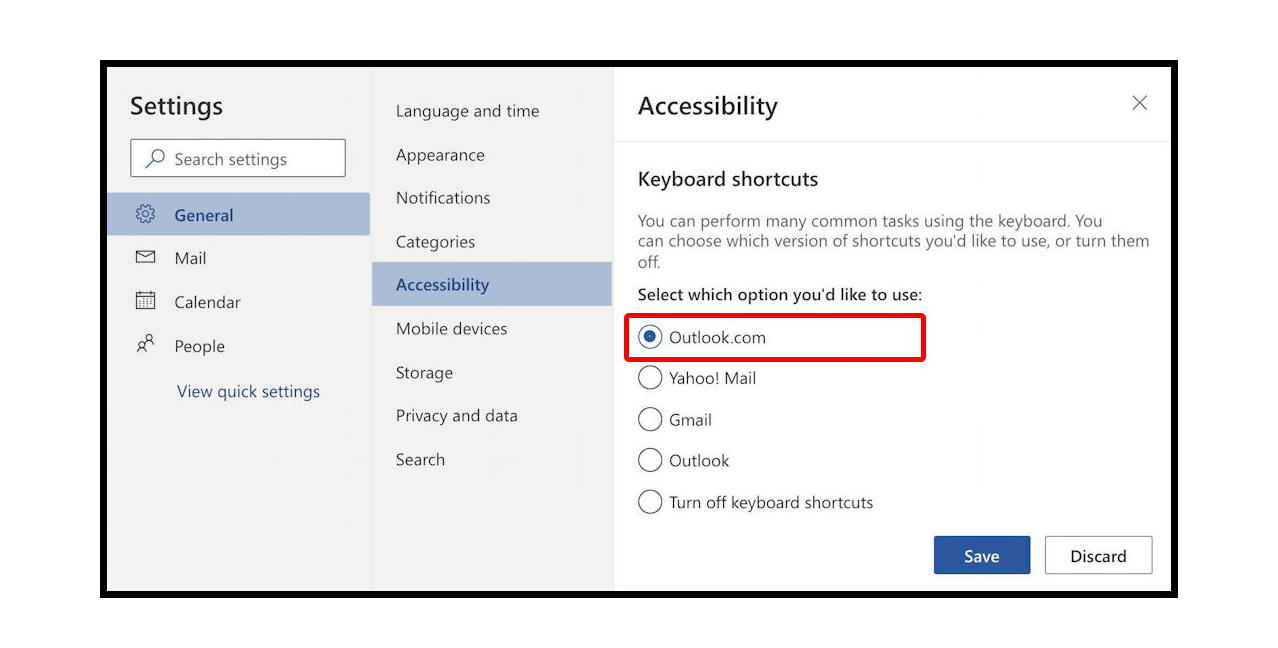Image resolution: width=1278 pixels, height=648 pixels.
Task: Open Notifications settings
Action: tap(442, 198)
